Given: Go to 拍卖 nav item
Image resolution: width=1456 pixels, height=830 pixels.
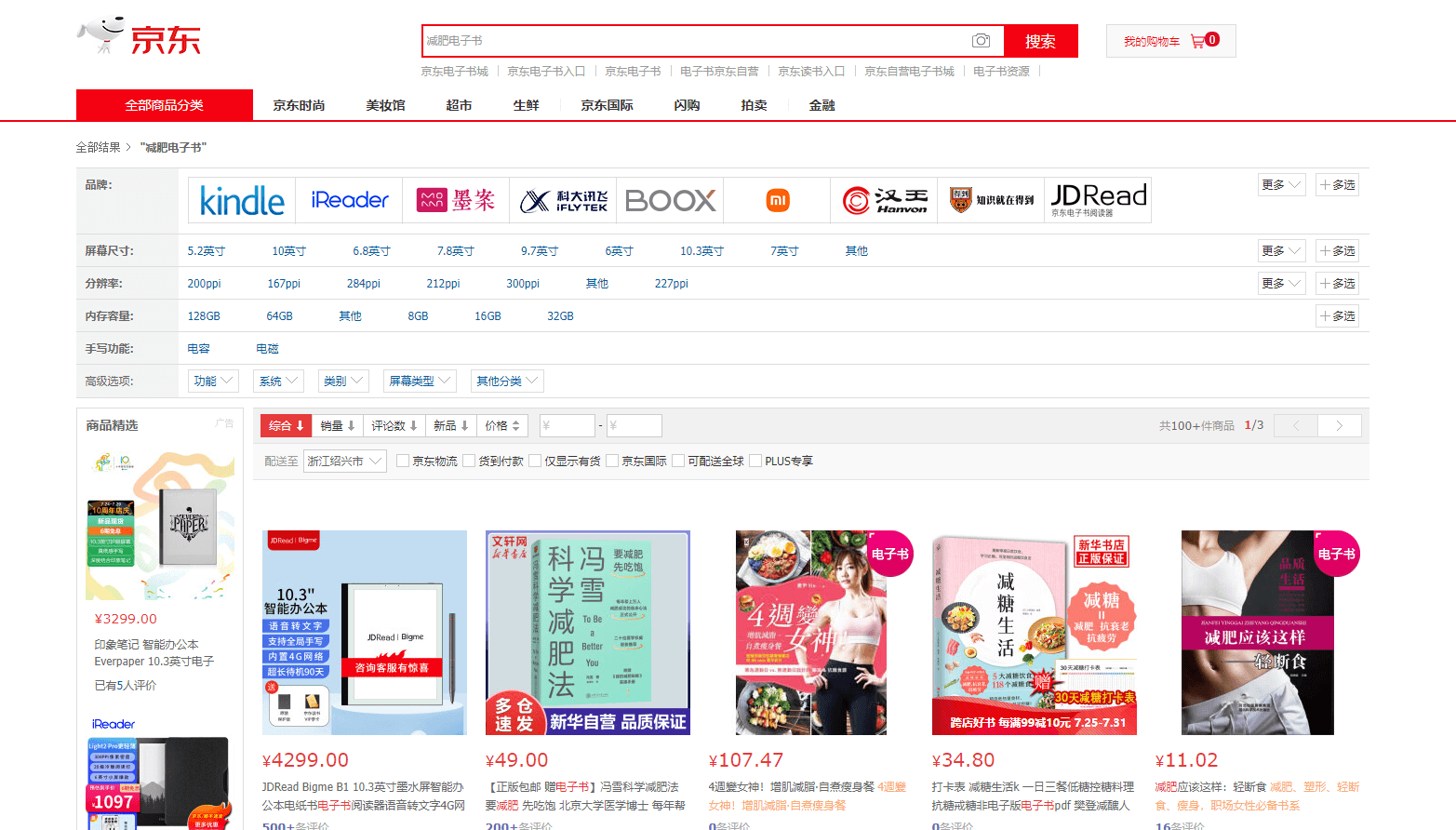Looking at the screenshot, I should [x=754, y=105].
